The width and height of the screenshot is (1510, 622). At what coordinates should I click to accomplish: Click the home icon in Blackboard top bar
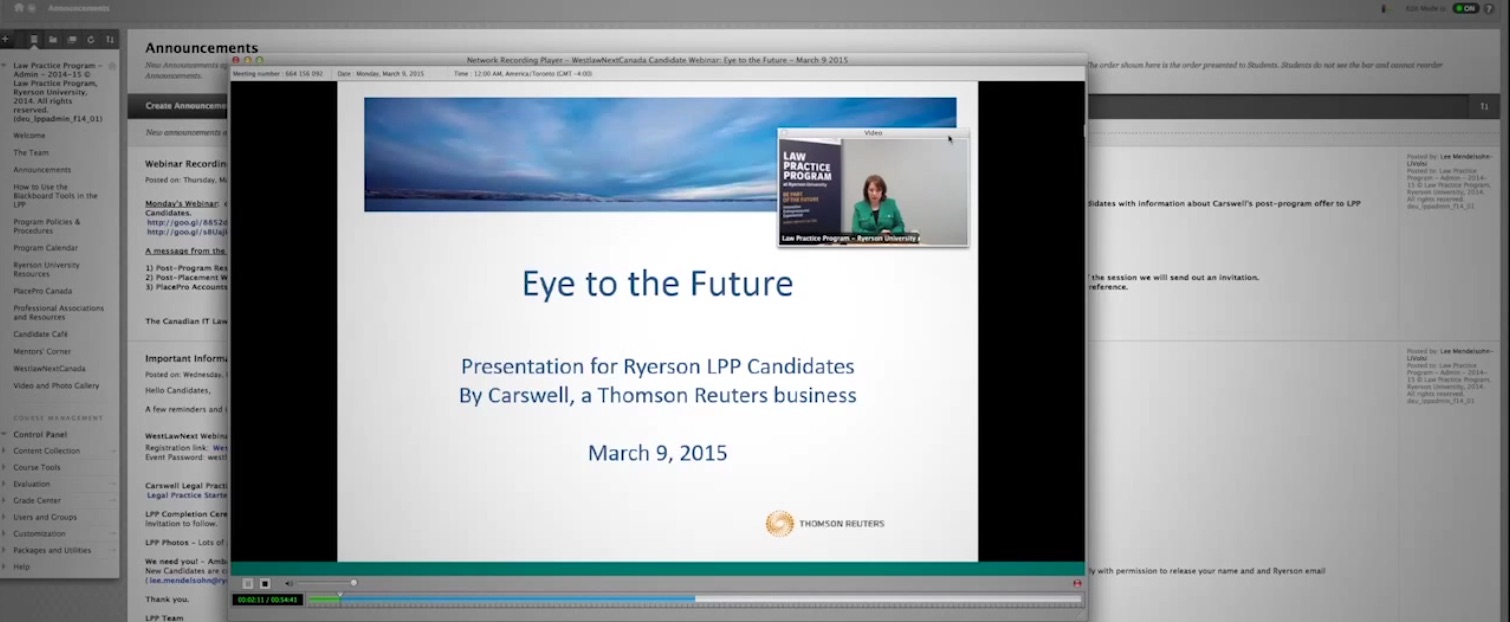(x=18, y=8)
